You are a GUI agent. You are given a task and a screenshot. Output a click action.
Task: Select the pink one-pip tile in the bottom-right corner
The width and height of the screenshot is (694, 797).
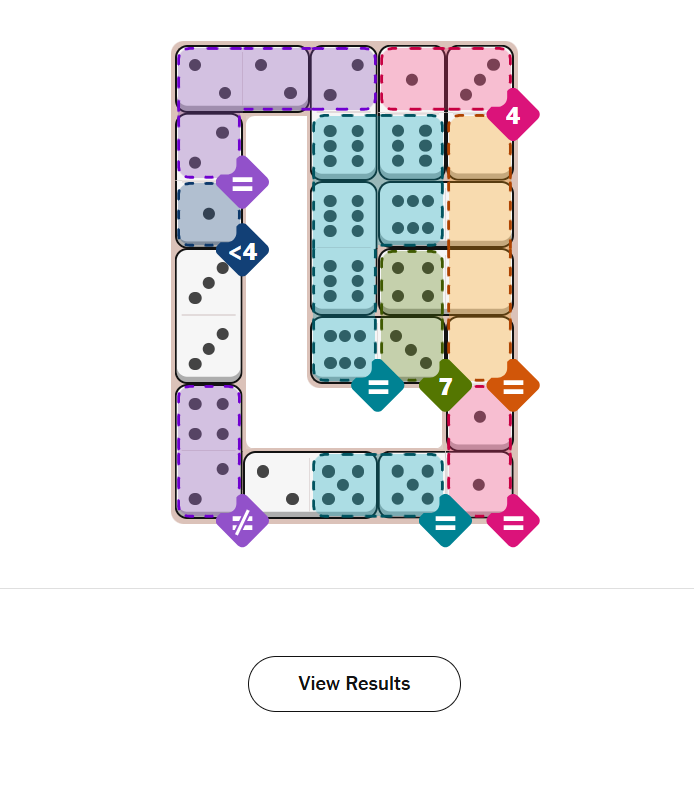tap(479, 484)
